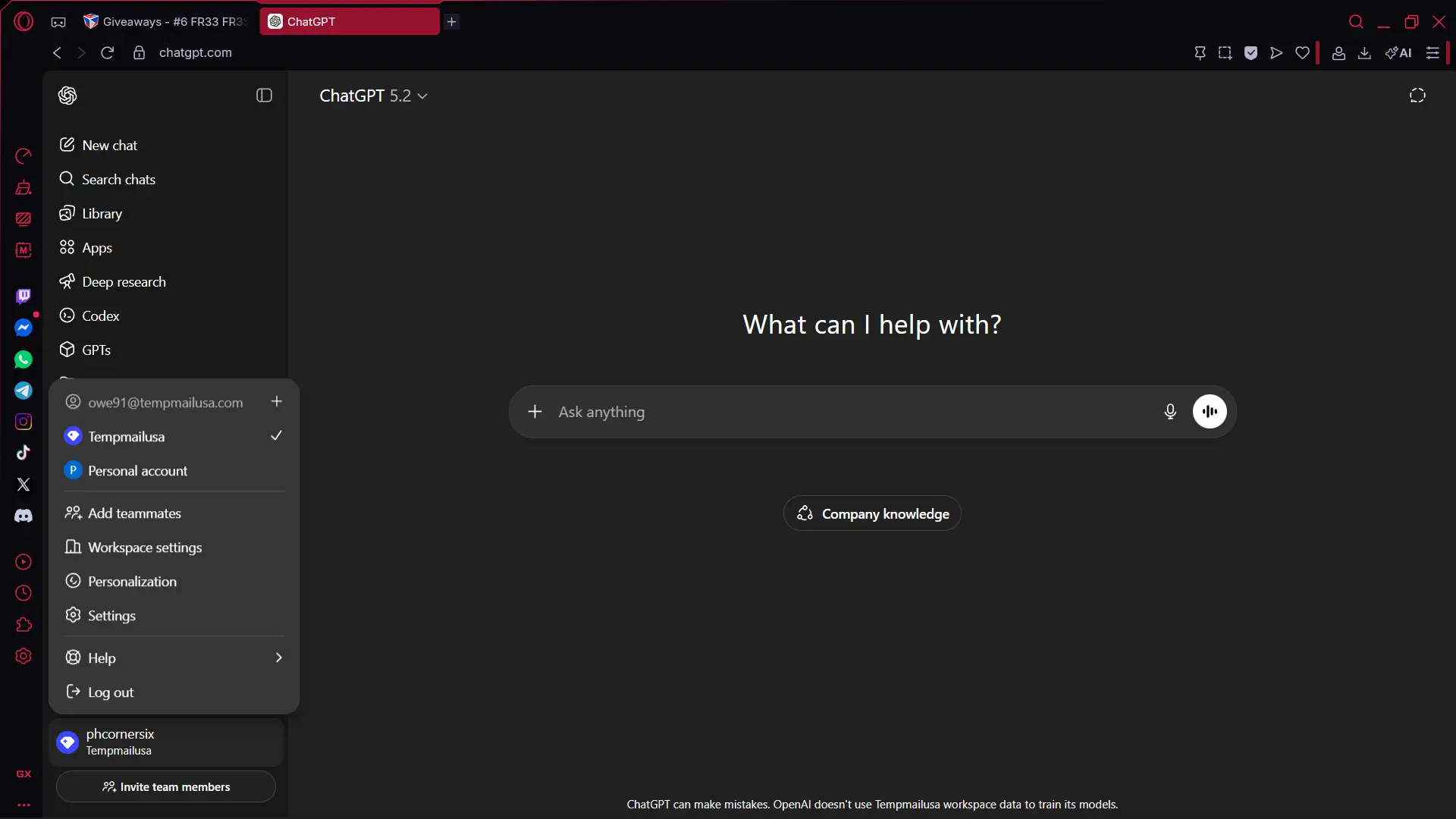Expand the ChatGPT 5.2 model selector

pos(373,96)
